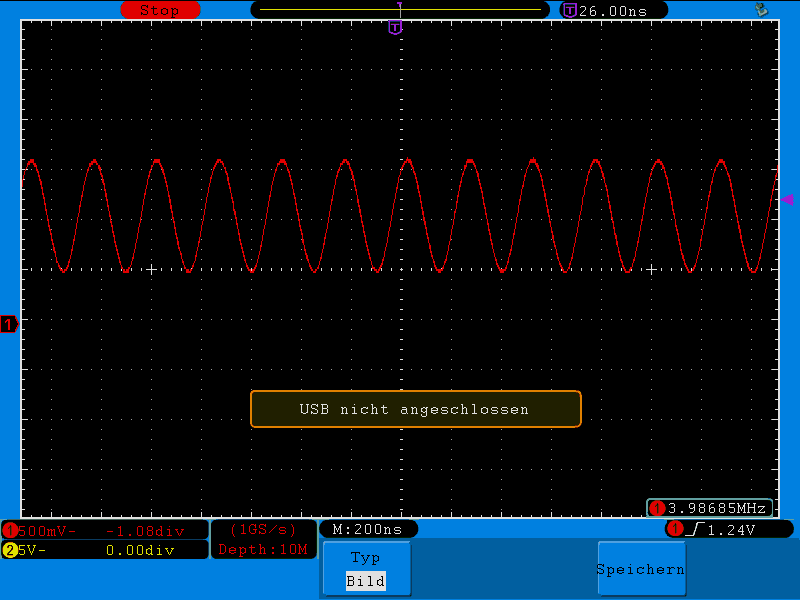Click the channel 1 offset -1.08div value
The height and width of the screenshot is (600, 800).
point(145,531)
